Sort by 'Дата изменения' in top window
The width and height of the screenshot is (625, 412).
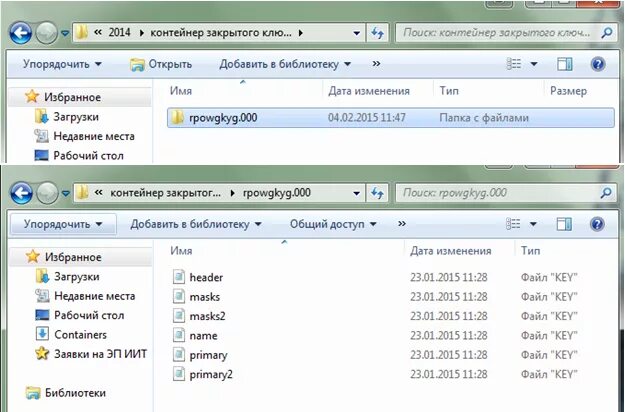[369, 91]
